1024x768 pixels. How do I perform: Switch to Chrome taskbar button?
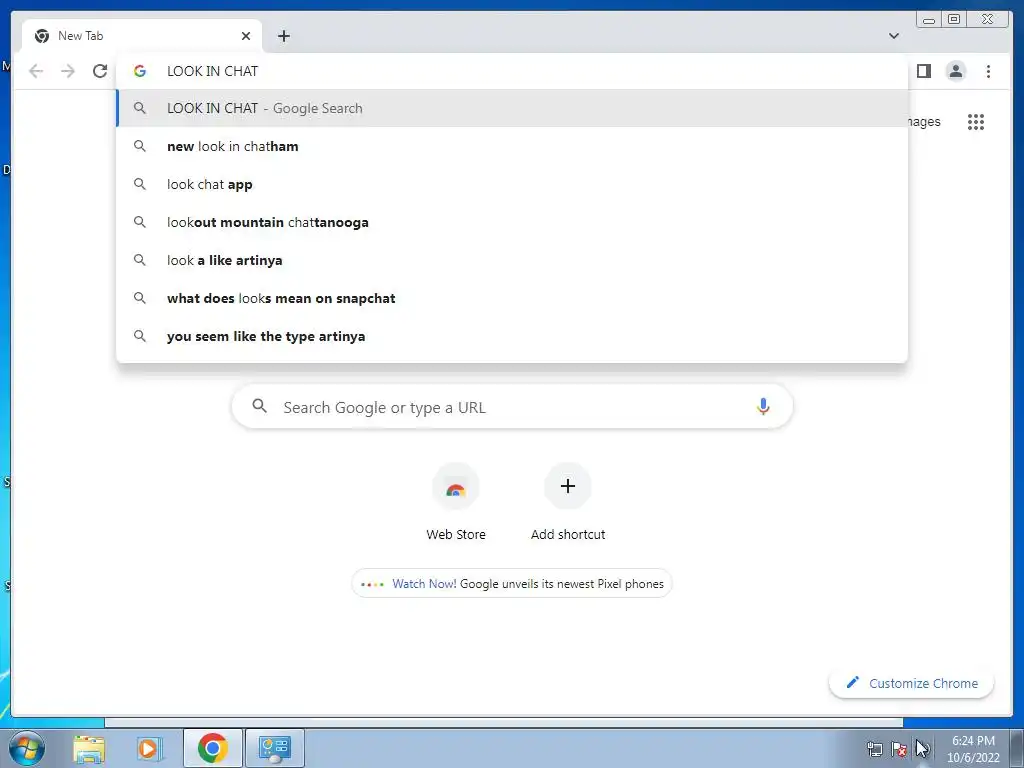point(213,748)
